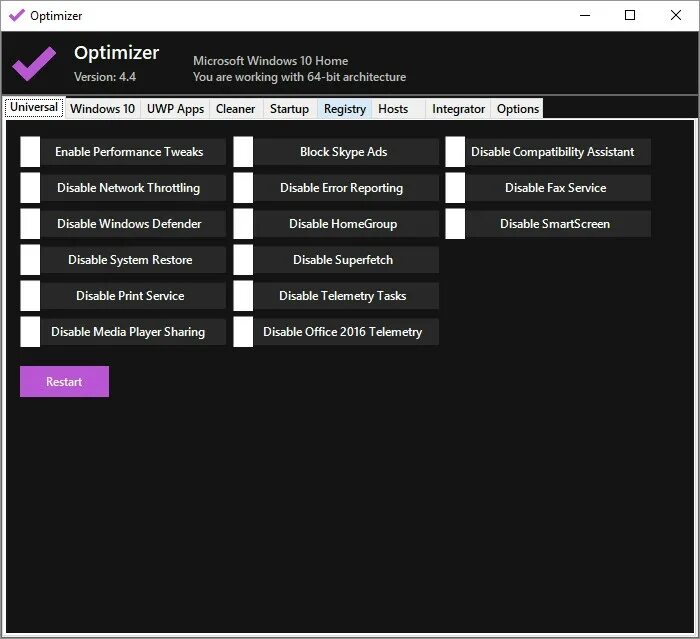The height and width of the screenshot is (639, 700).
Task: Click the Disable Network Throttling button
Action: tap(133, 188)
